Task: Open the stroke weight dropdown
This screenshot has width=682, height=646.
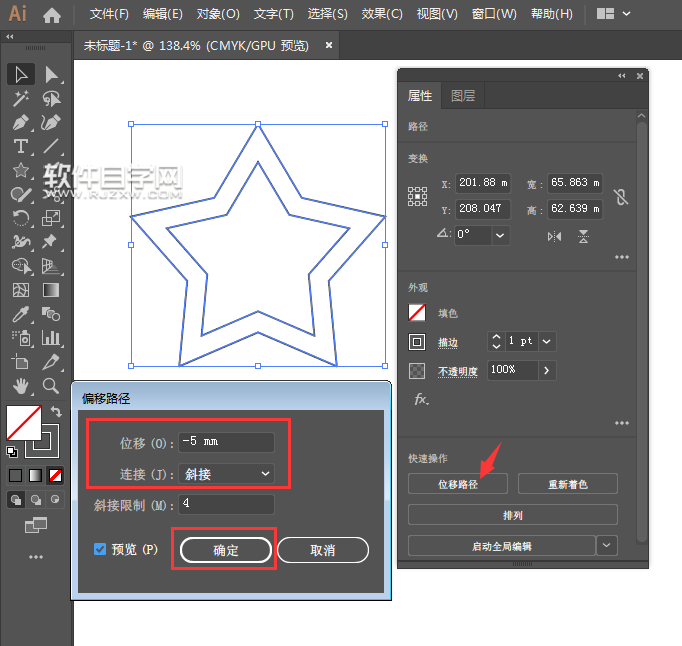Action: coord(547,341)
